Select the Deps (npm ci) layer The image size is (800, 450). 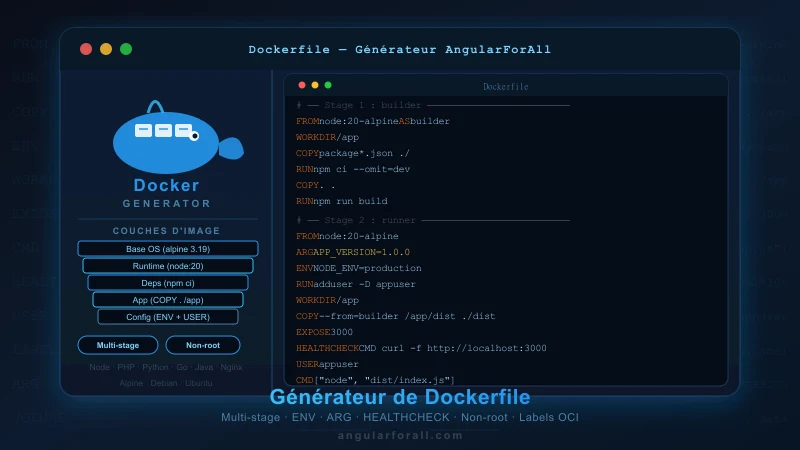tap(168, 283)
